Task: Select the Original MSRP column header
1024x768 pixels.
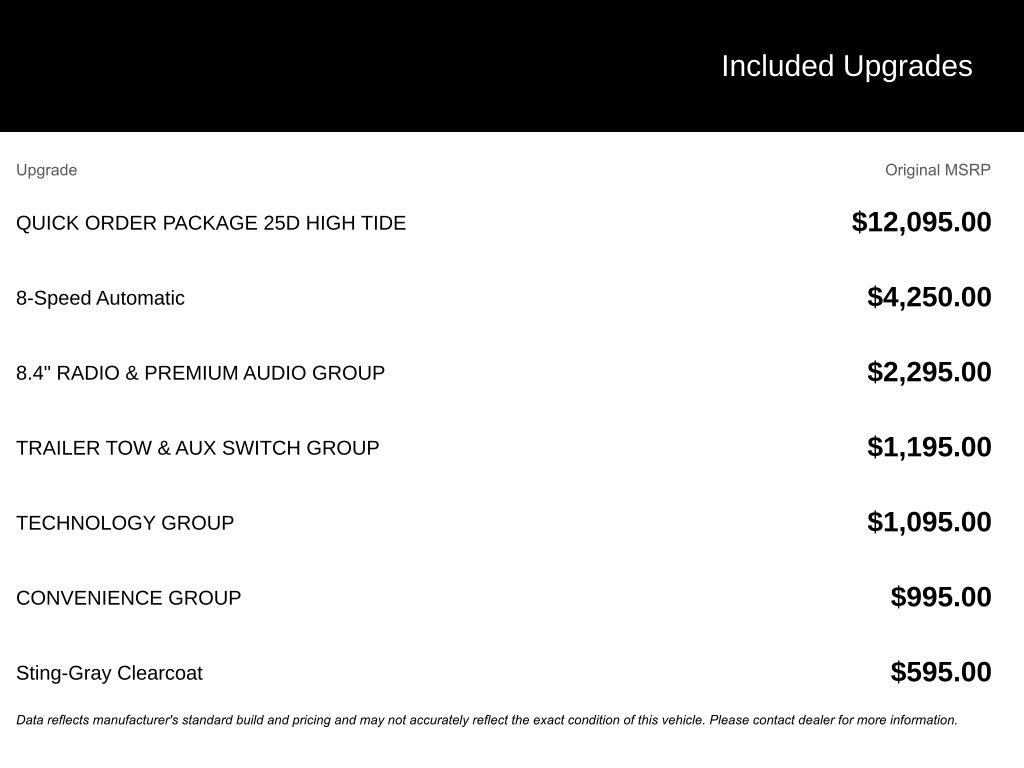Action: pyautogui.click(x=937, y=170)
